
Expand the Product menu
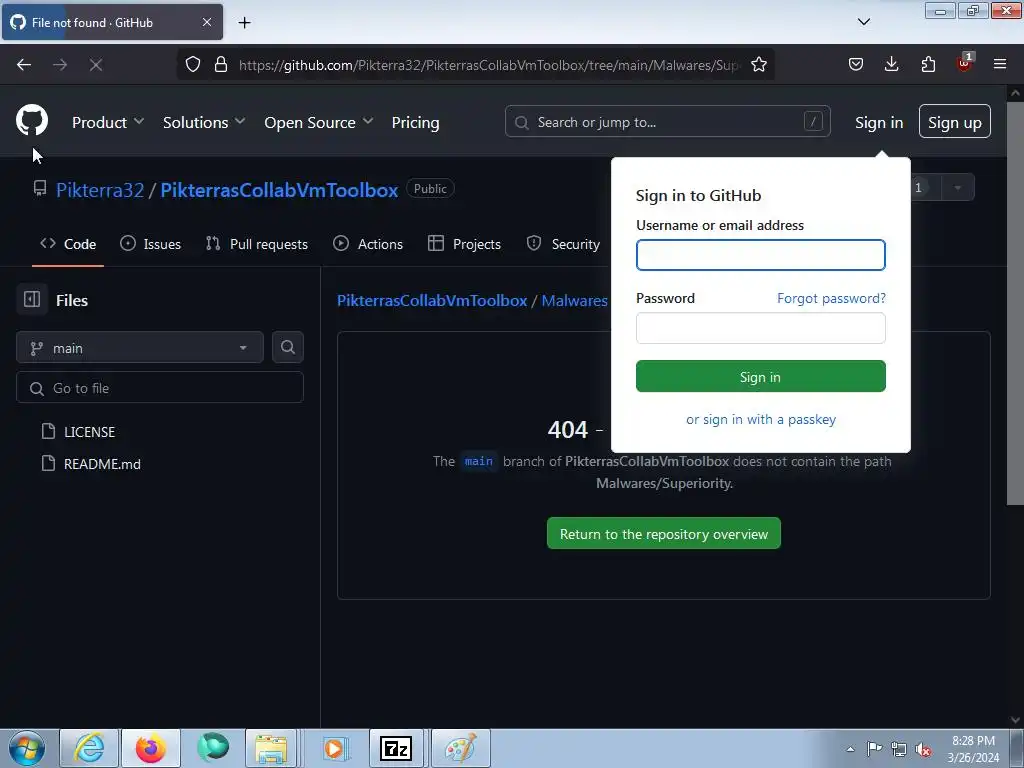click(x=108, y=123)
